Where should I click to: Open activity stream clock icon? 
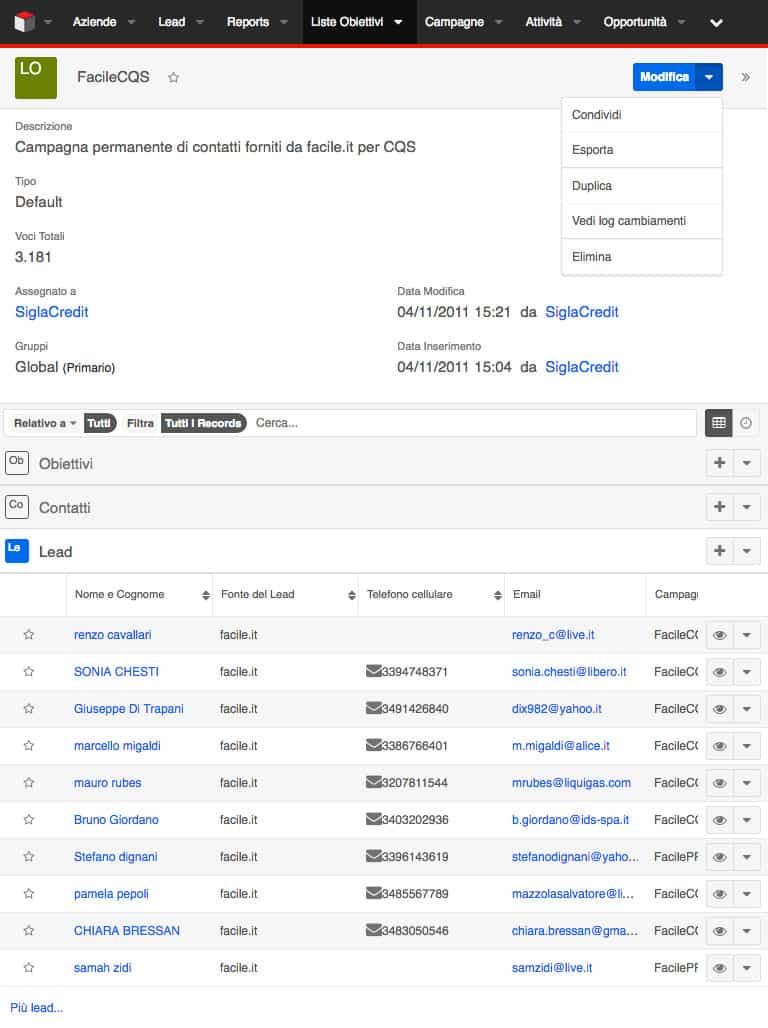tap(746, 423)
